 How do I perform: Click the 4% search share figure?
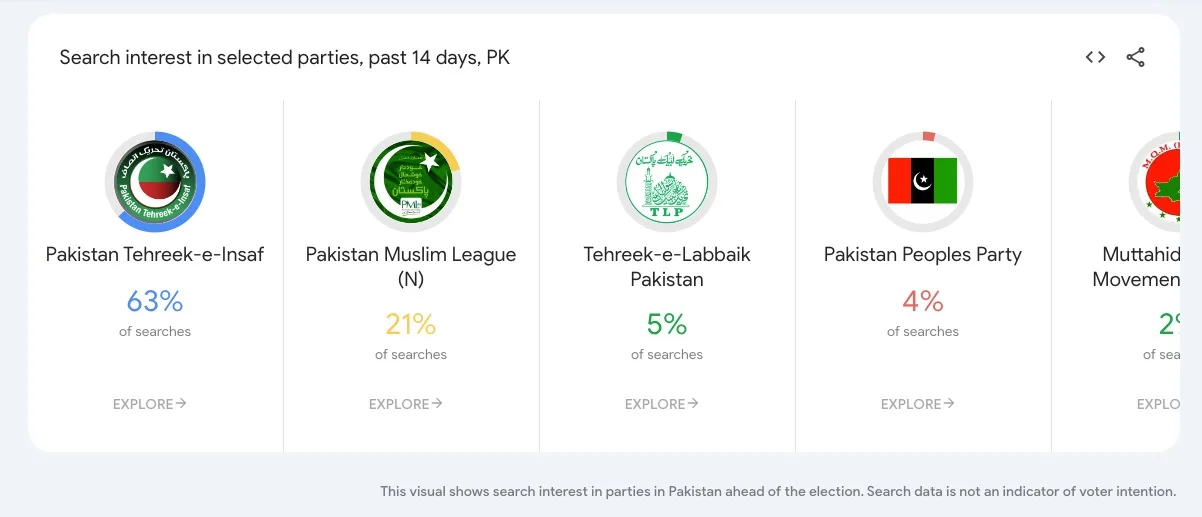[923, 301]
